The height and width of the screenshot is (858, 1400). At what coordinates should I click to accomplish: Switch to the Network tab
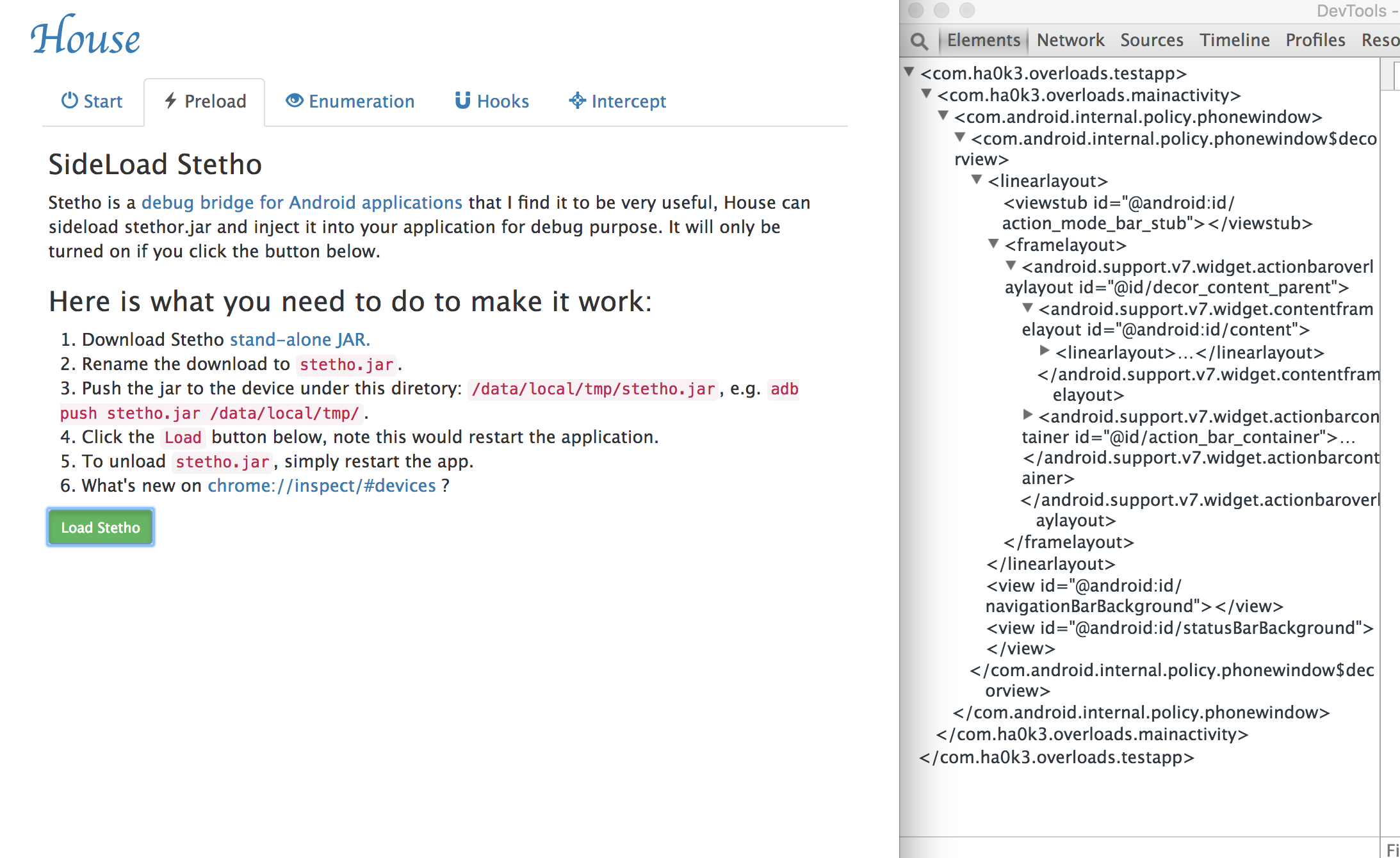pos(1070,40)
